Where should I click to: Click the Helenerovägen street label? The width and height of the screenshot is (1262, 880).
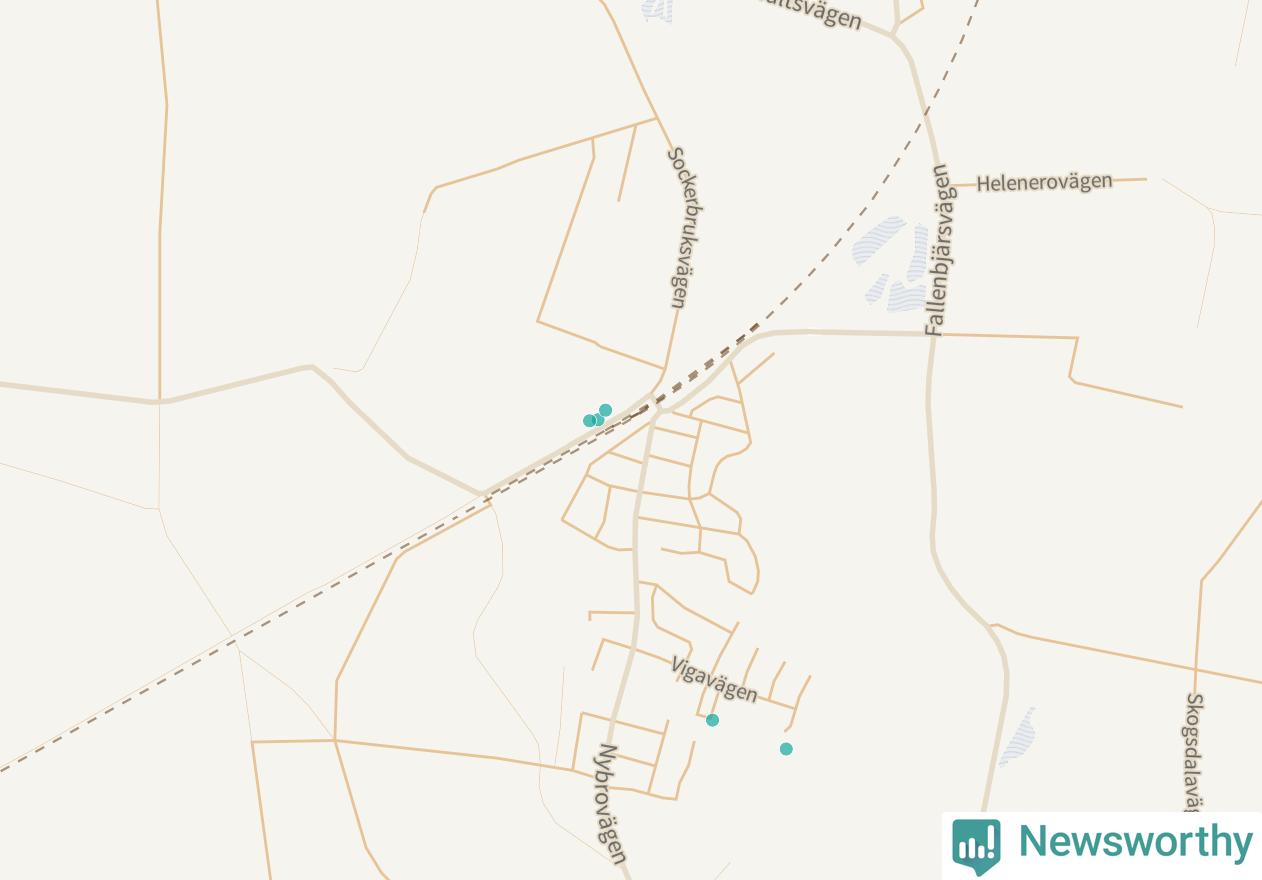(x=1044, y=183)
